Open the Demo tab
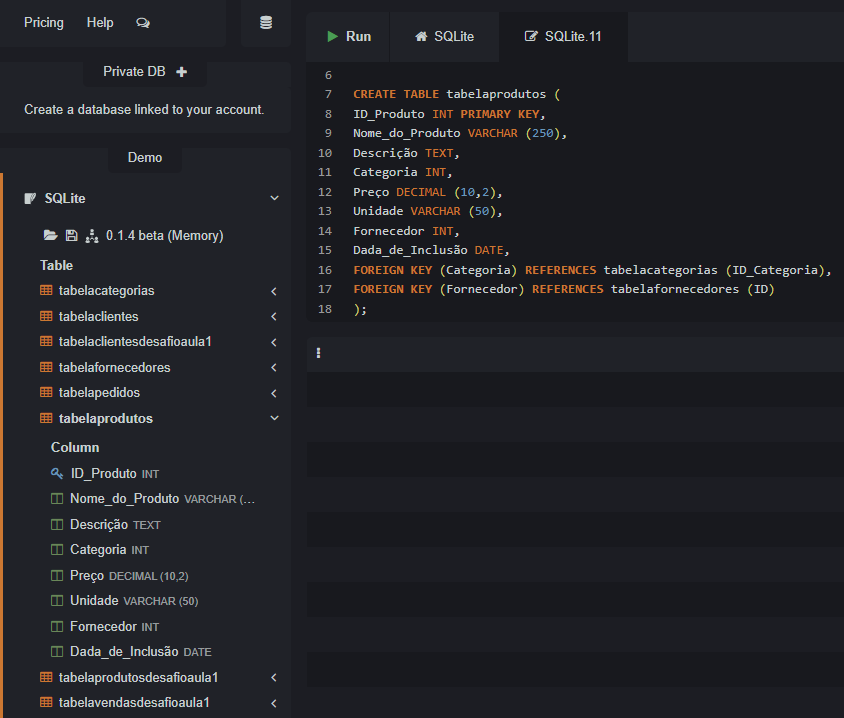844x718 pixels. (x=145, y=158)
